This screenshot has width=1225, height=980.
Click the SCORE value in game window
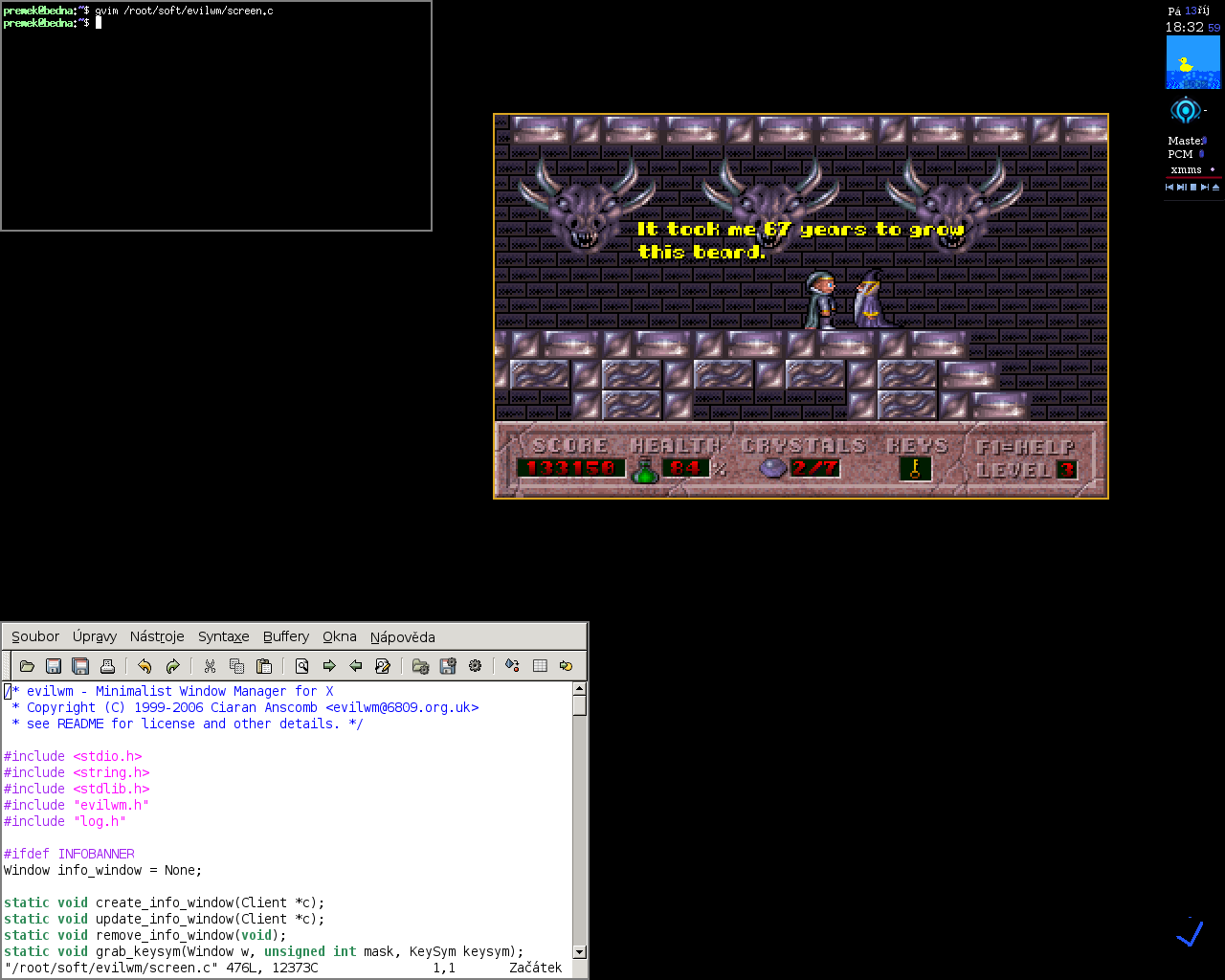point(570,468)
